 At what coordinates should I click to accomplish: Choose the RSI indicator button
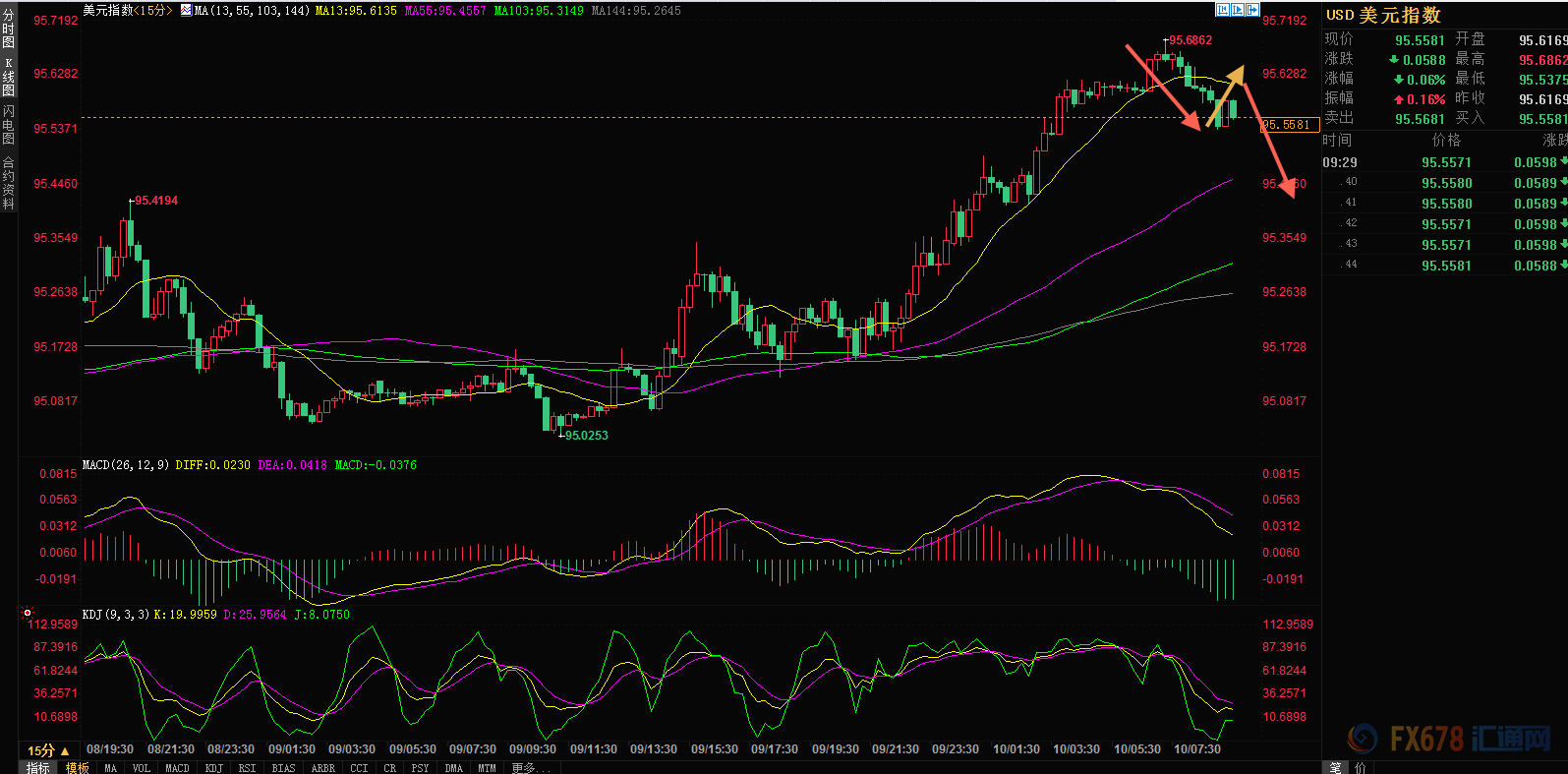coord(247,768)
